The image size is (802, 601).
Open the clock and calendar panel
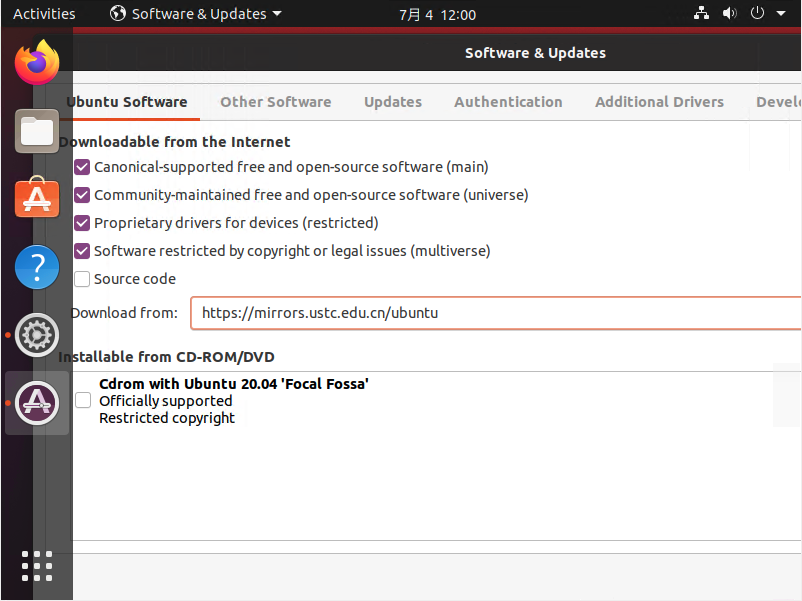click(x=437, y=14)
